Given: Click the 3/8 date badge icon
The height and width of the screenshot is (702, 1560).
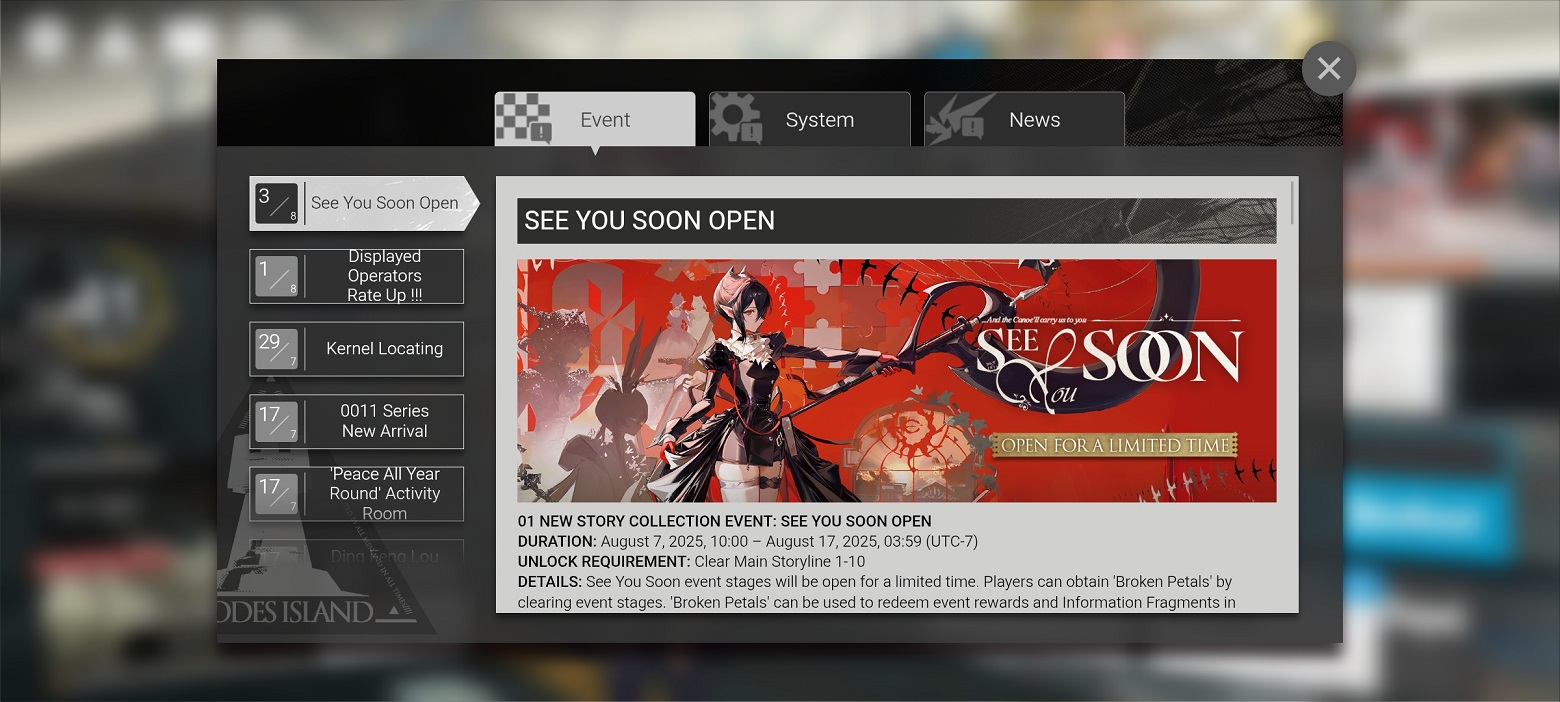Looking at the screenshot, I should 276,203.
